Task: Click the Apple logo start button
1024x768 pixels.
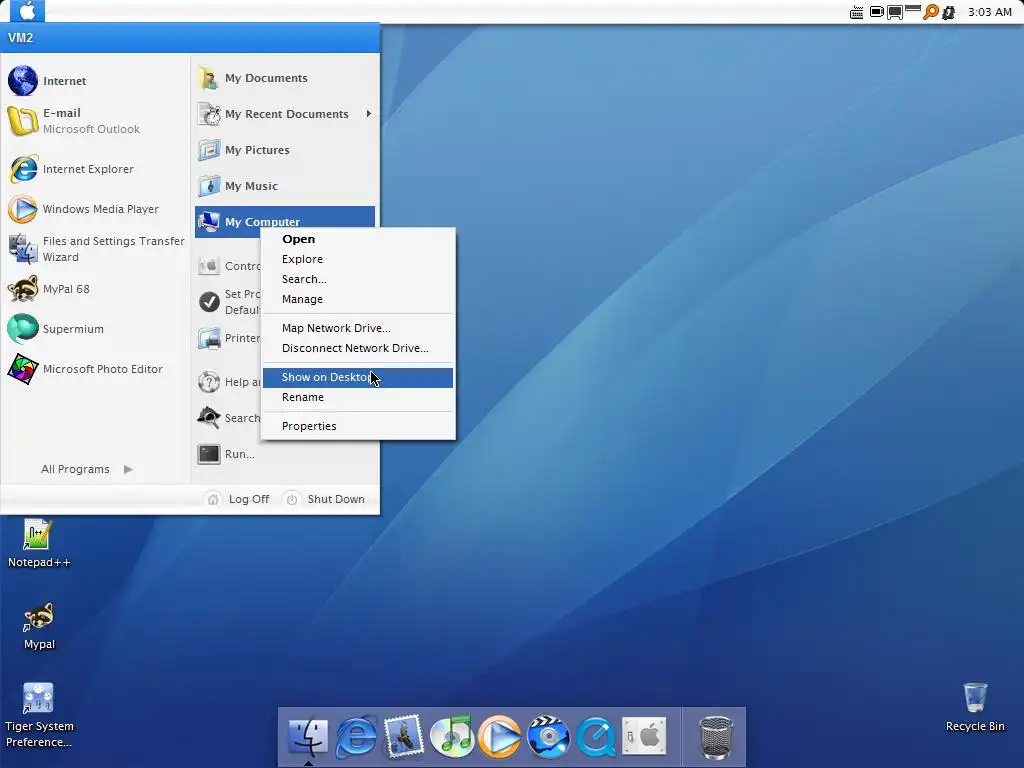Action: (x=27, y=11)
